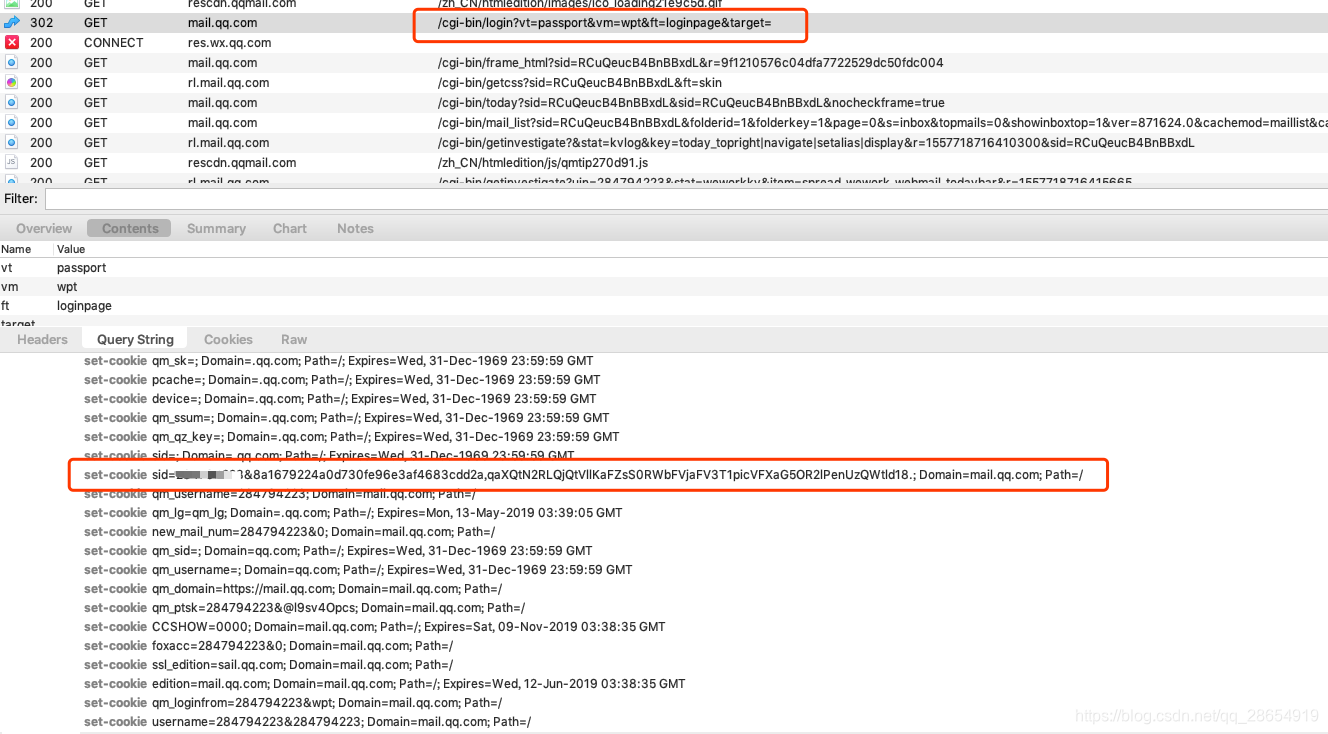Select the res.wx.qq.com CONNECT row
The height and width of the screenshot is (734, 1328).
pos(664,42)
